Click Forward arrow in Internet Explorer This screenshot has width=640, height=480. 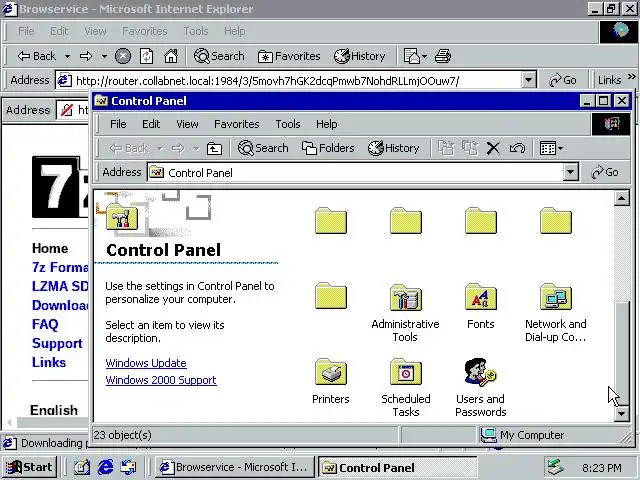coord(86,56)
